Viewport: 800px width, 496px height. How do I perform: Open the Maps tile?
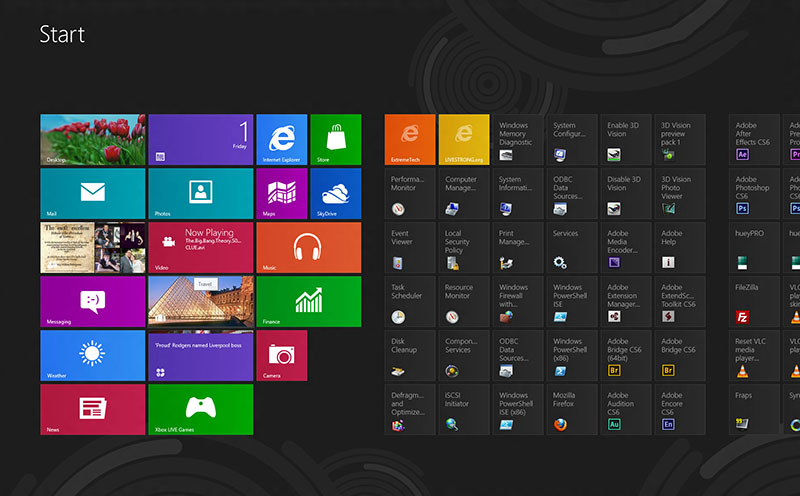click(x=282, y=193)
